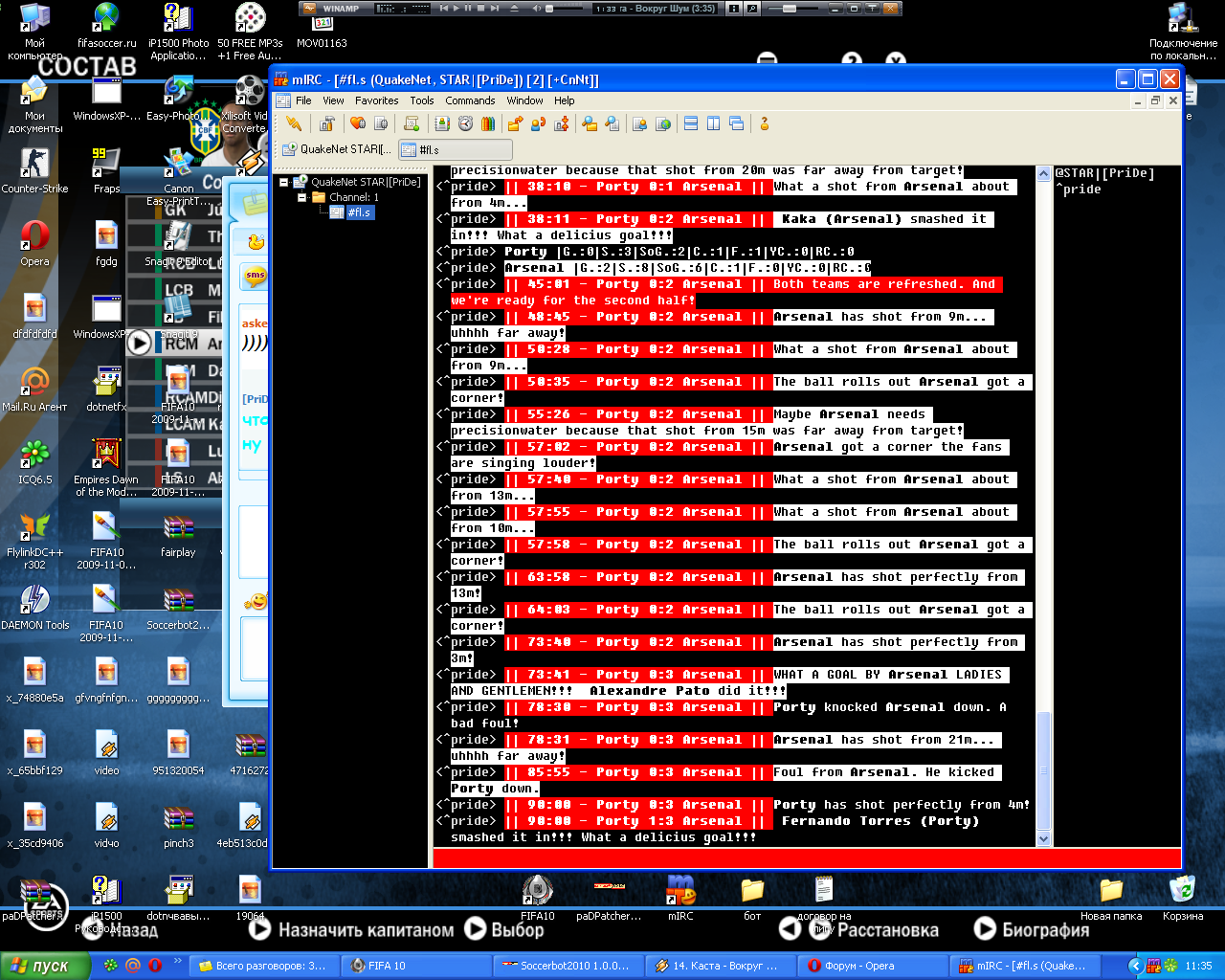The image size is (1225, 980).
Task: Tile mIRC windows vertically via toolbar icon
Action: [x=714, y=123]
